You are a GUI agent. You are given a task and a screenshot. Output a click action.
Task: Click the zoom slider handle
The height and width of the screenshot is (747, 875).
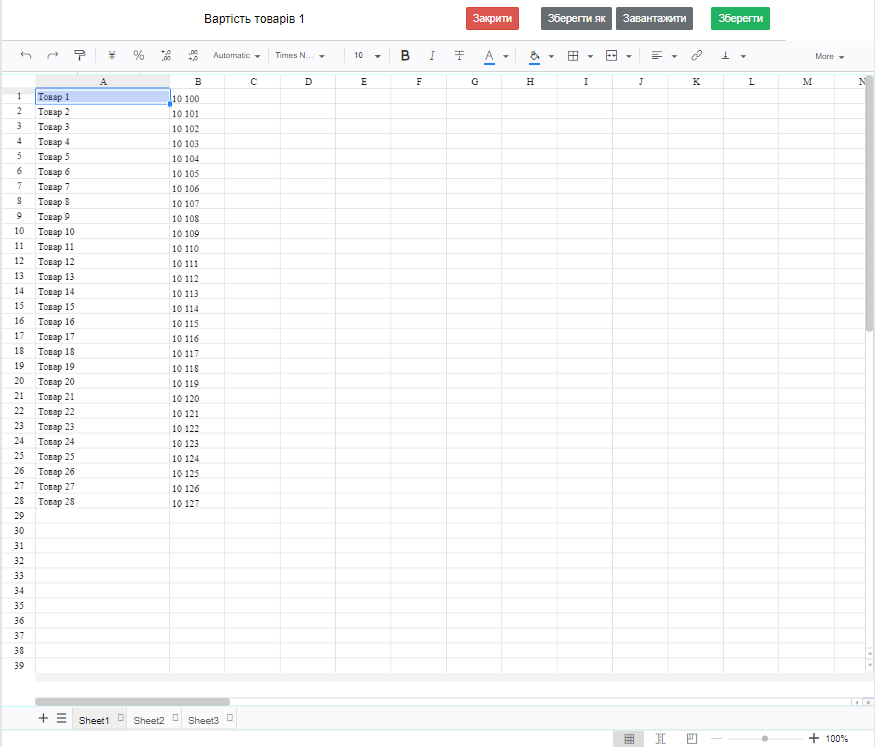pos(765,738)
